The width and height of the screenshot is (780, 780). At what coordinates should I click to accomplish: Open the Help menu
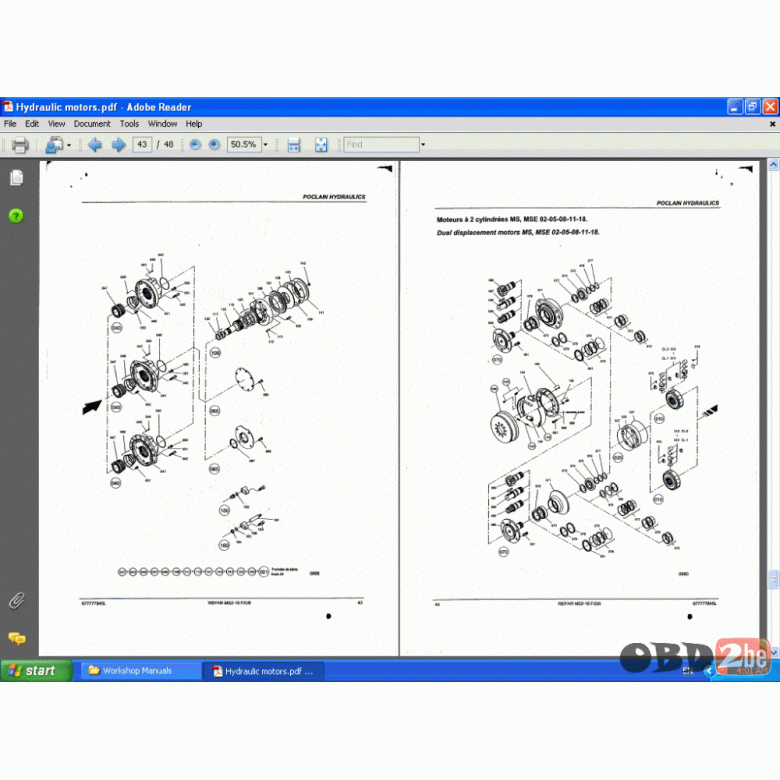pos(194,124)
